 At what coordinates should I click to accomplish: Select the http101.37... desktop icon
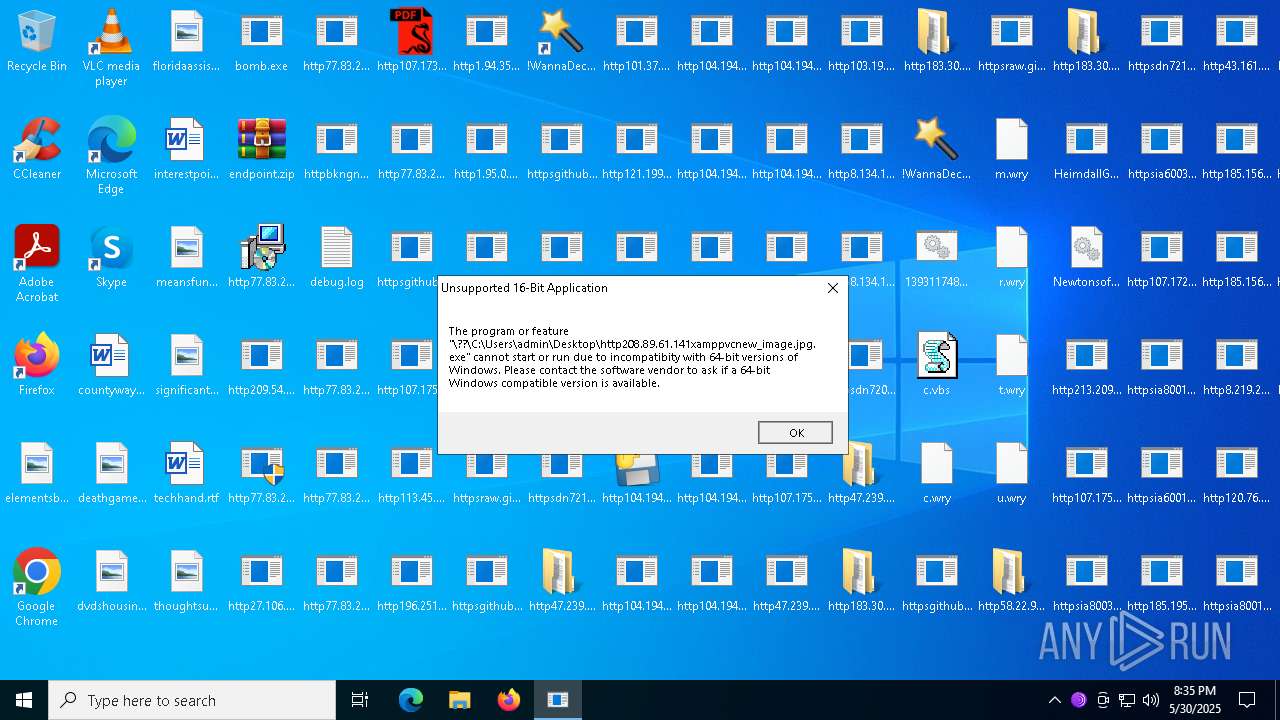636,41
